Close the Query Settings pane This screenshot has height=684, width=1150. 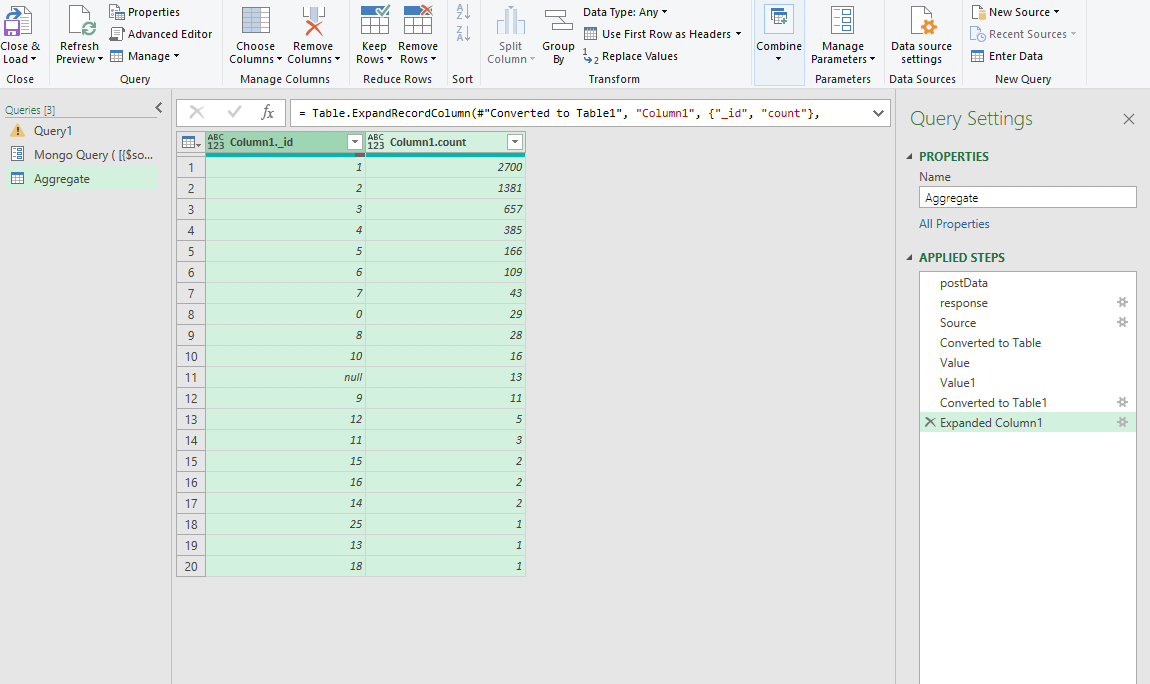tap(1129, 119)
